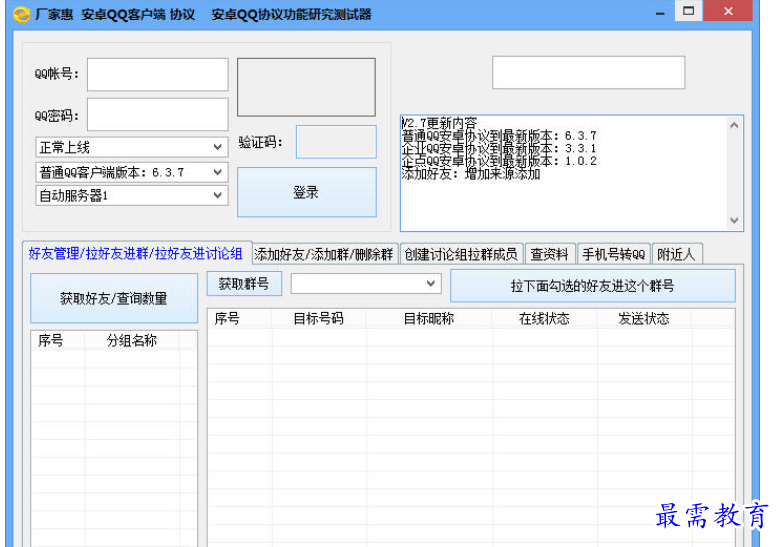The image size is (777, 547).
Task: Click the 验证码 input box
Action: click(336, 142)
